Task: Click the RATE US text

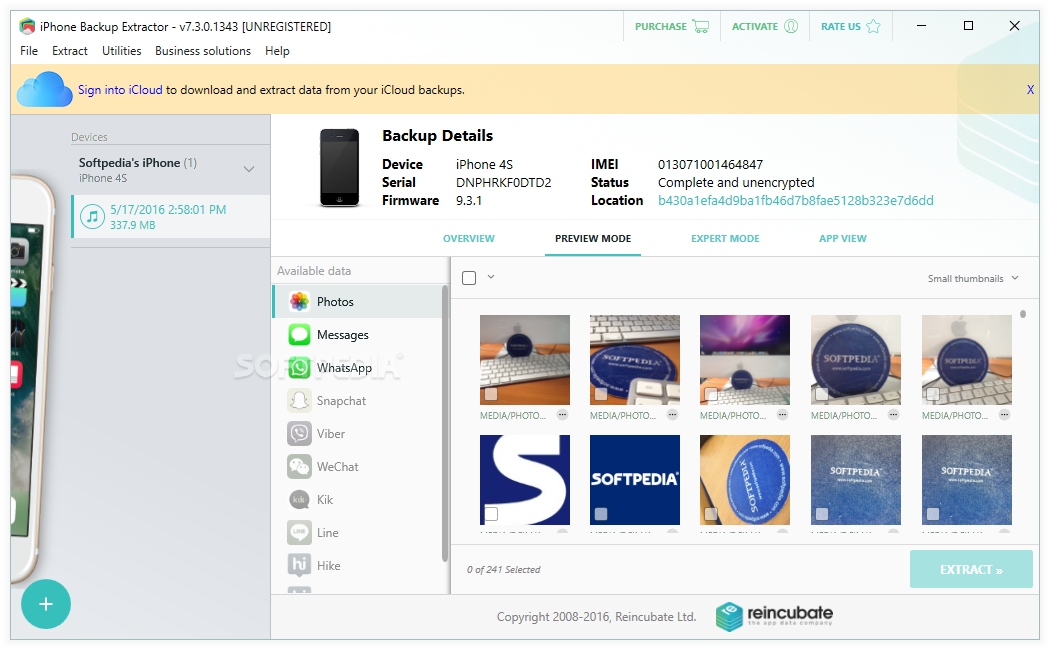Action: [840, 27]
